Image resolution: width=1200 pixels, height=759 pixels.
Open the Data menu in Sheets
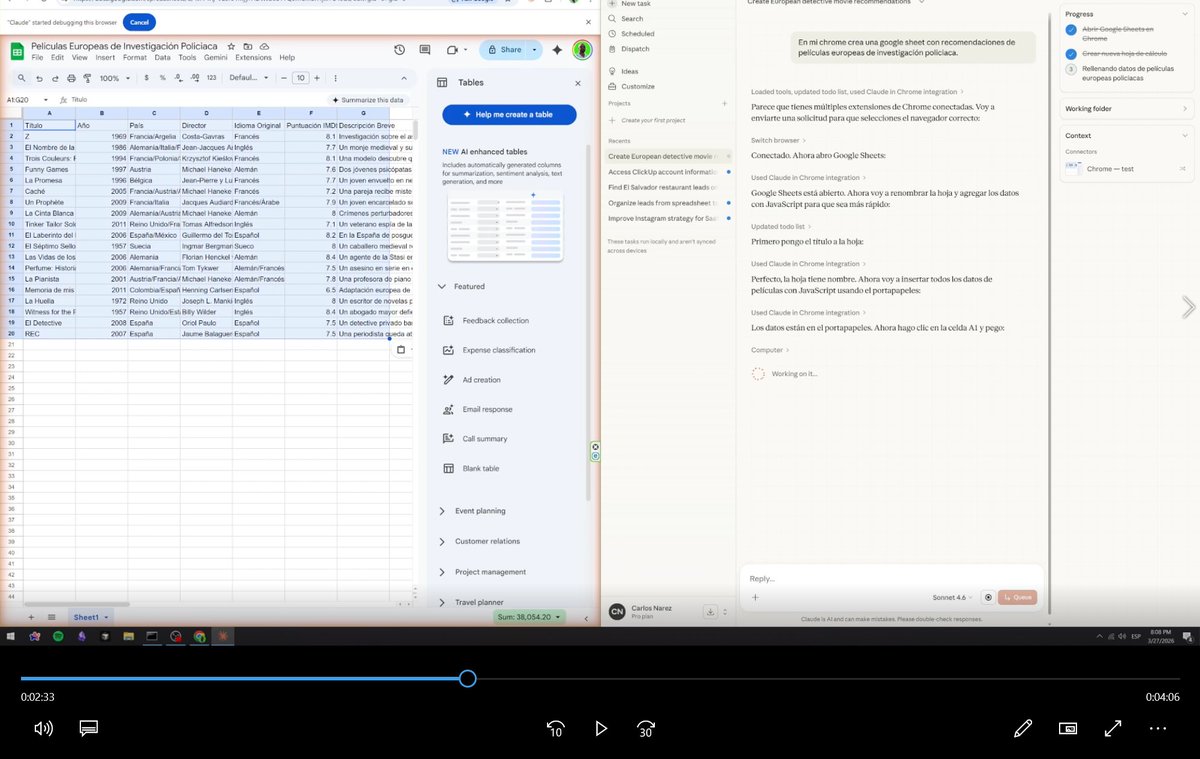(x=162, y=57)
